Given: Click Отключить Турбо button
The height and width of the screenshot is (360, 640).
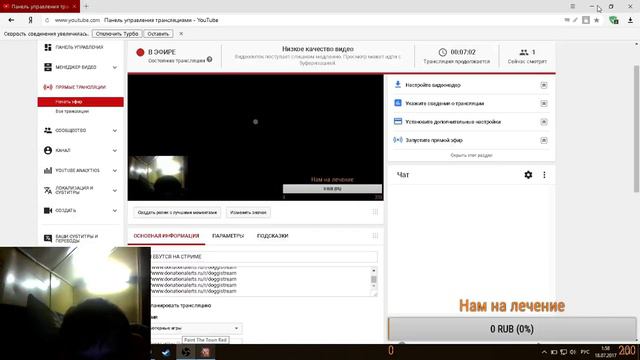Looking at the screenshot, I should pos(117,34).
